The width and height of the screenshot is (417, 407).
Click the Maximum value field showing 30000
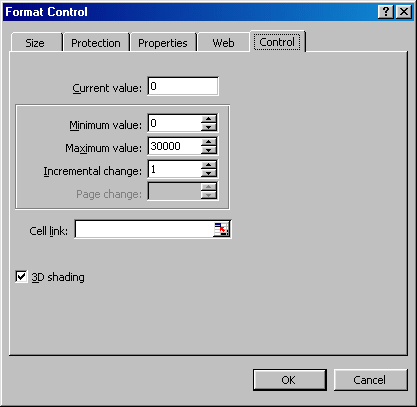click(175, 146)
